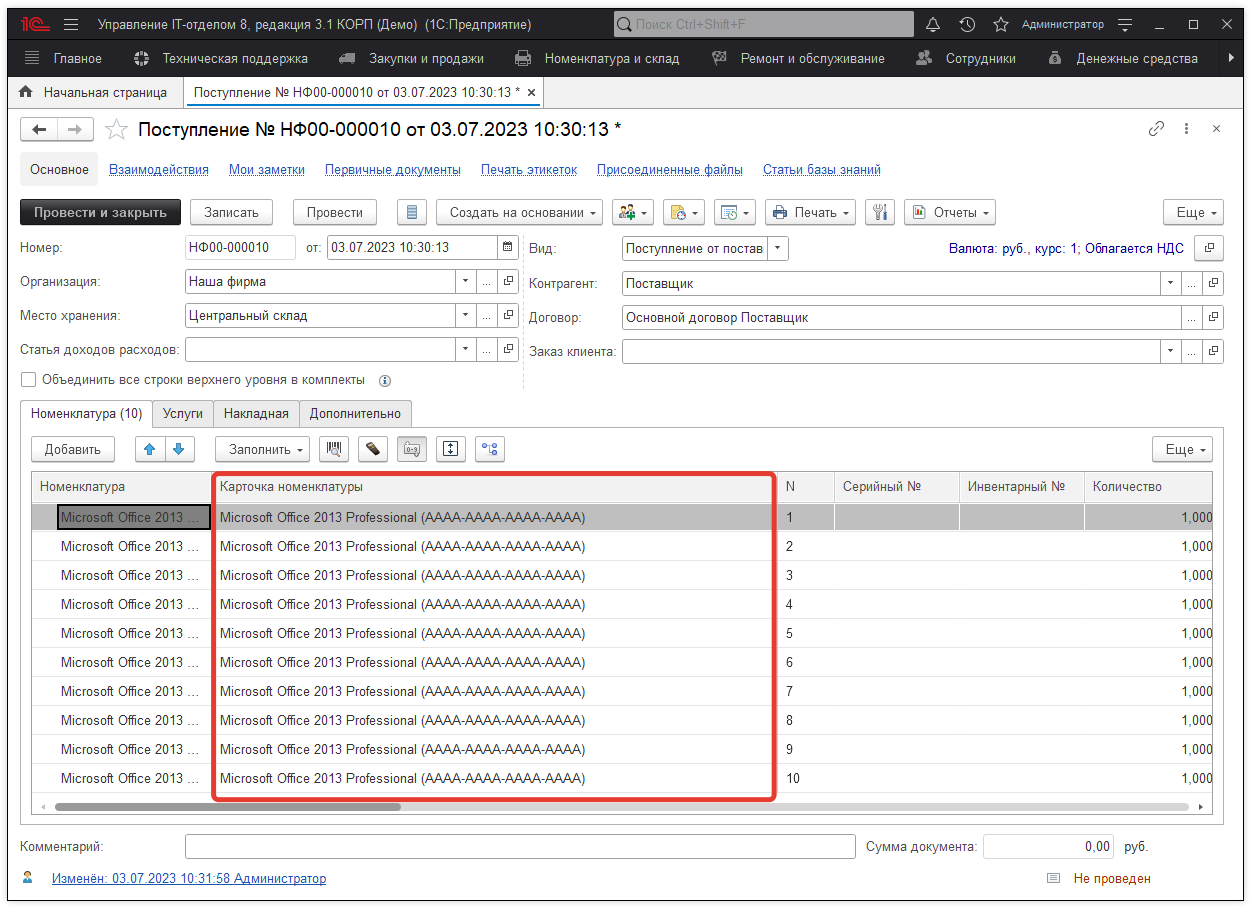Open the 'Организация' dropdown arrow
Screen dimensions: 1251x908
pos(465,282)
